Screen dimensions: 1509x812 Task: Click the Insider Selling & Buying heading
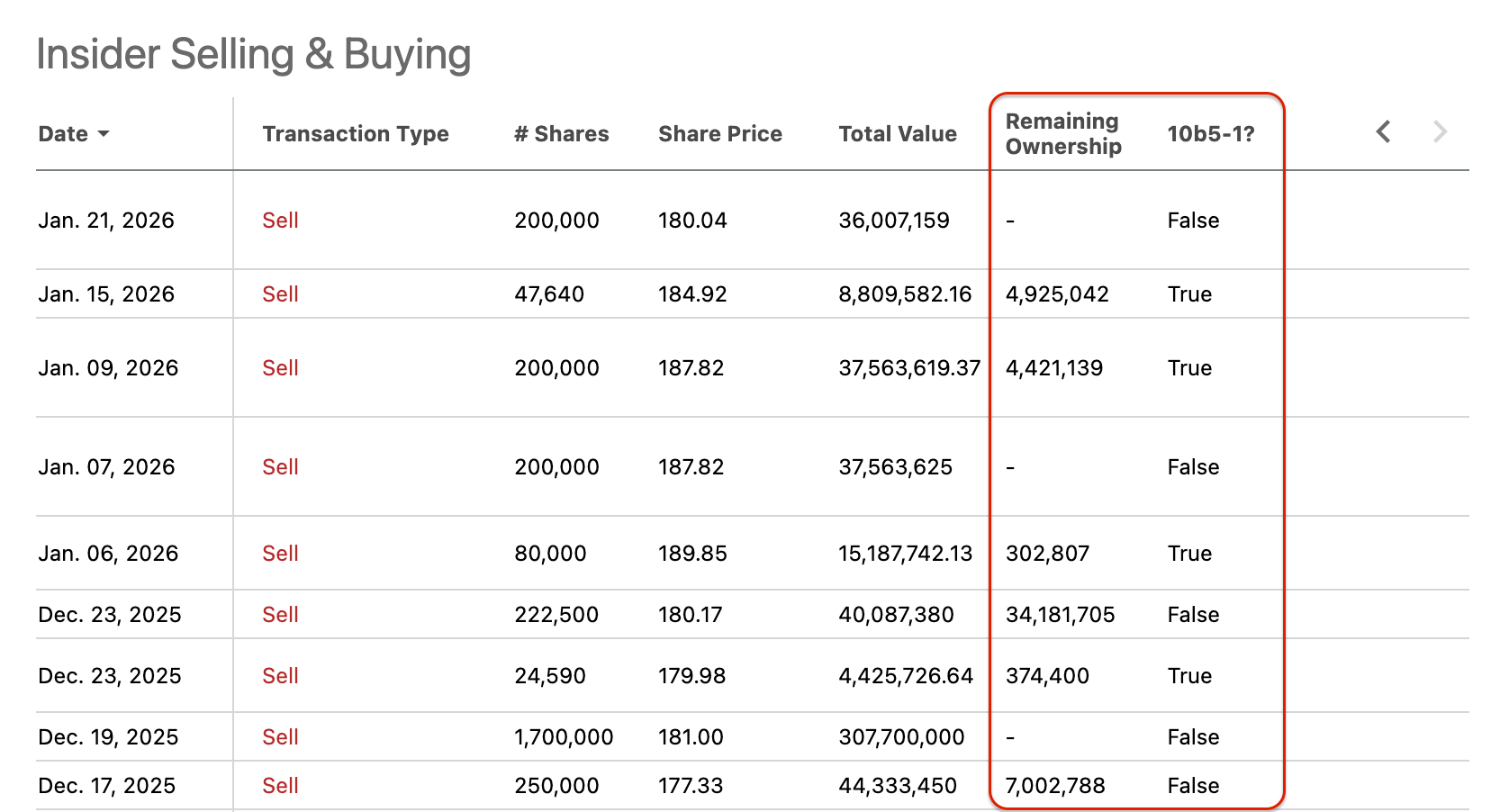(253, 54)
